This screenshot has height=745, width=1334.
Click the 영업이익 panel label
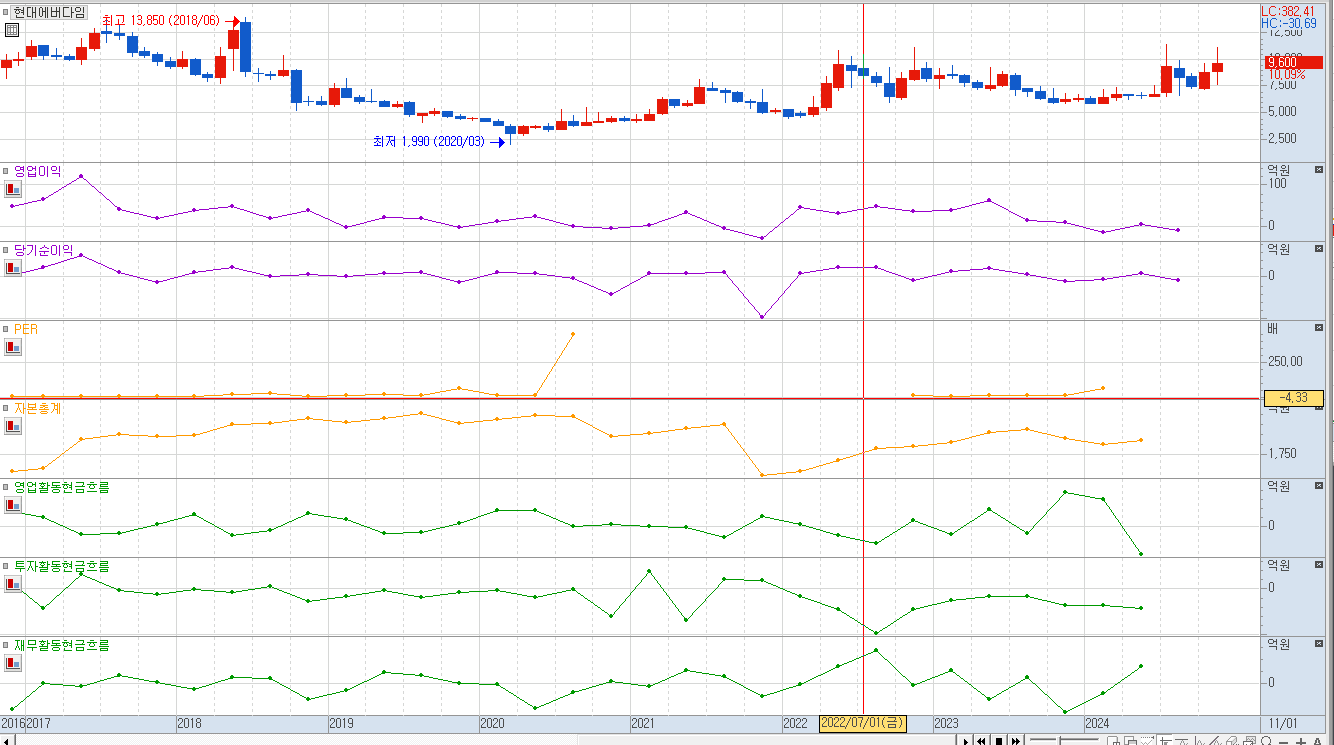pos(37,171)
